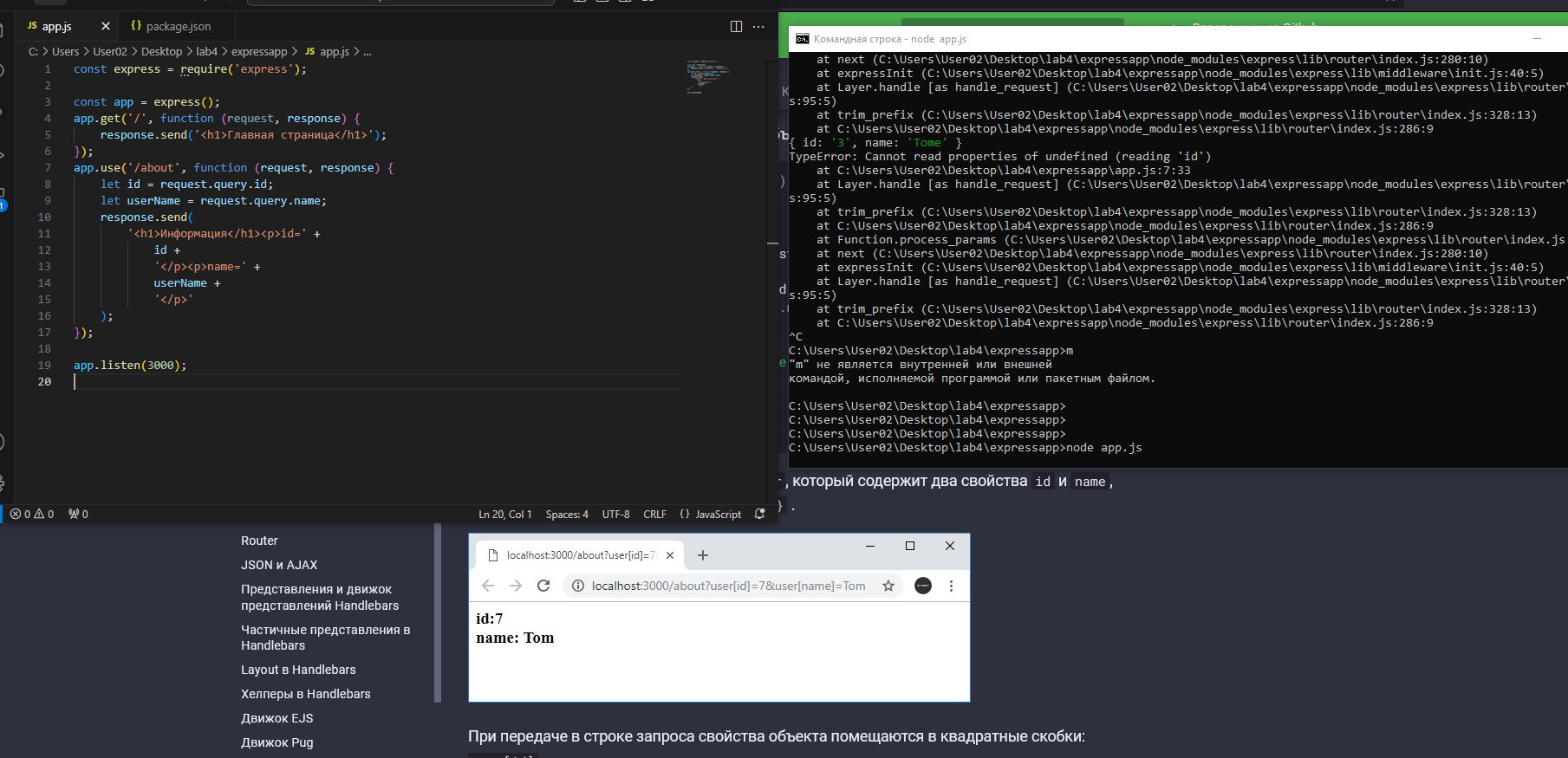Change the UTF-8 file encoding selector
The image size is (1568, 758).
coord(615,514)
